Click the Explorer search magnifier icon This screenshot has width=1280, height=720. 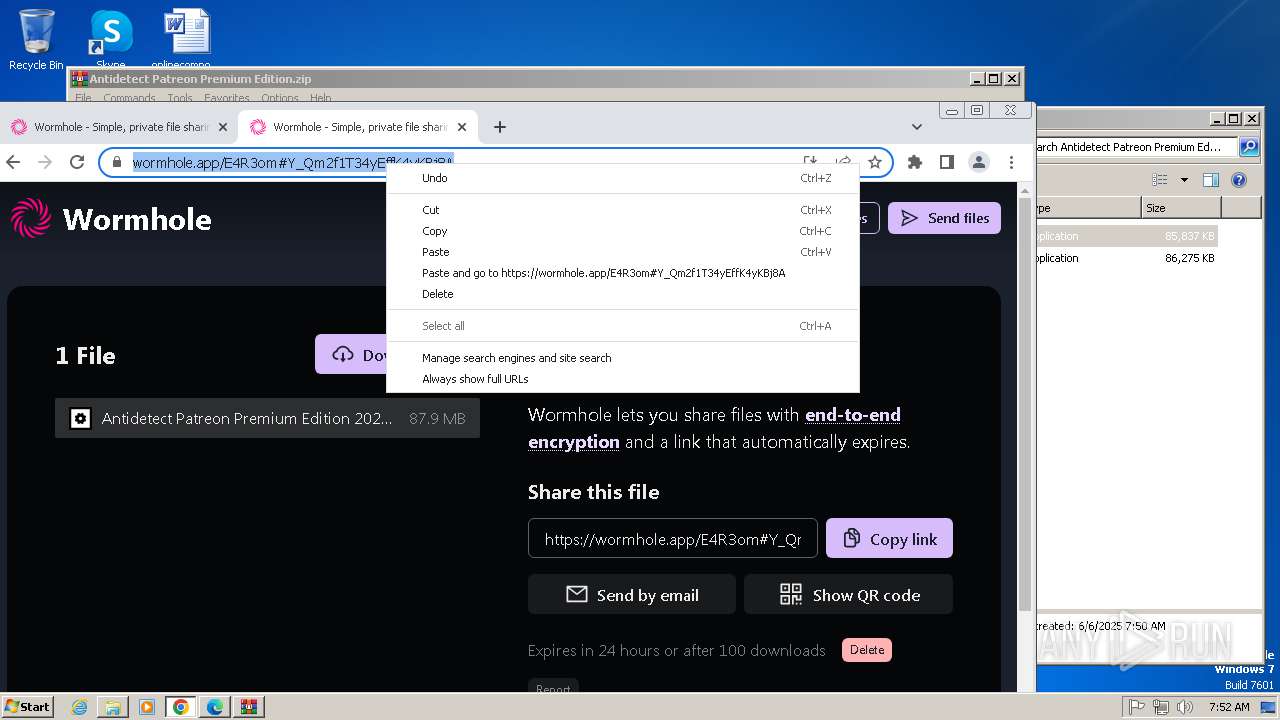pyautogui.click(x=1249, y=147)
